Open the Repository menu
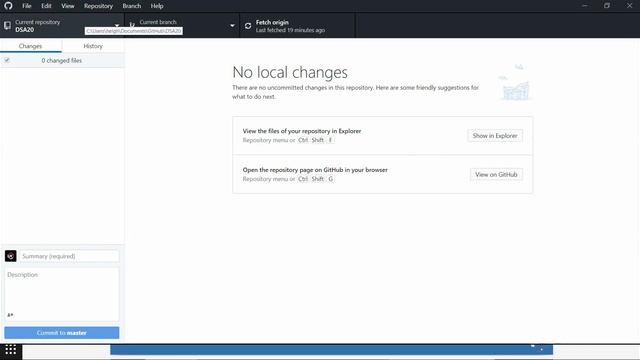640x360 pixels. pyautogui.click(x=98, y=6)
